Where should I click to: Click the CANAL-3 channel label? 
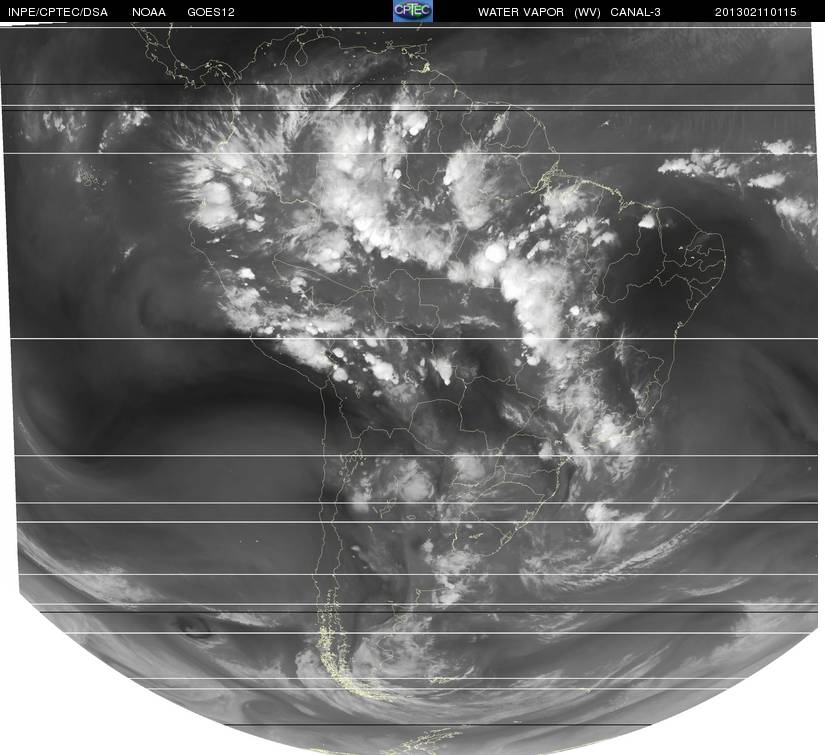pos(636,12)
